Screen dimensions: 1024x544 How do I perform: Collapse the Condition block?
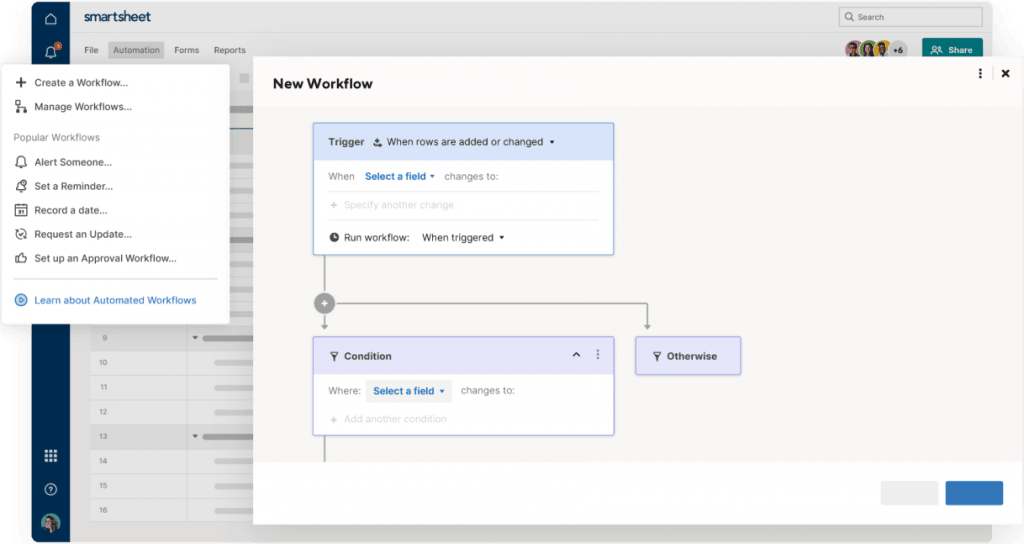(576, 355)
